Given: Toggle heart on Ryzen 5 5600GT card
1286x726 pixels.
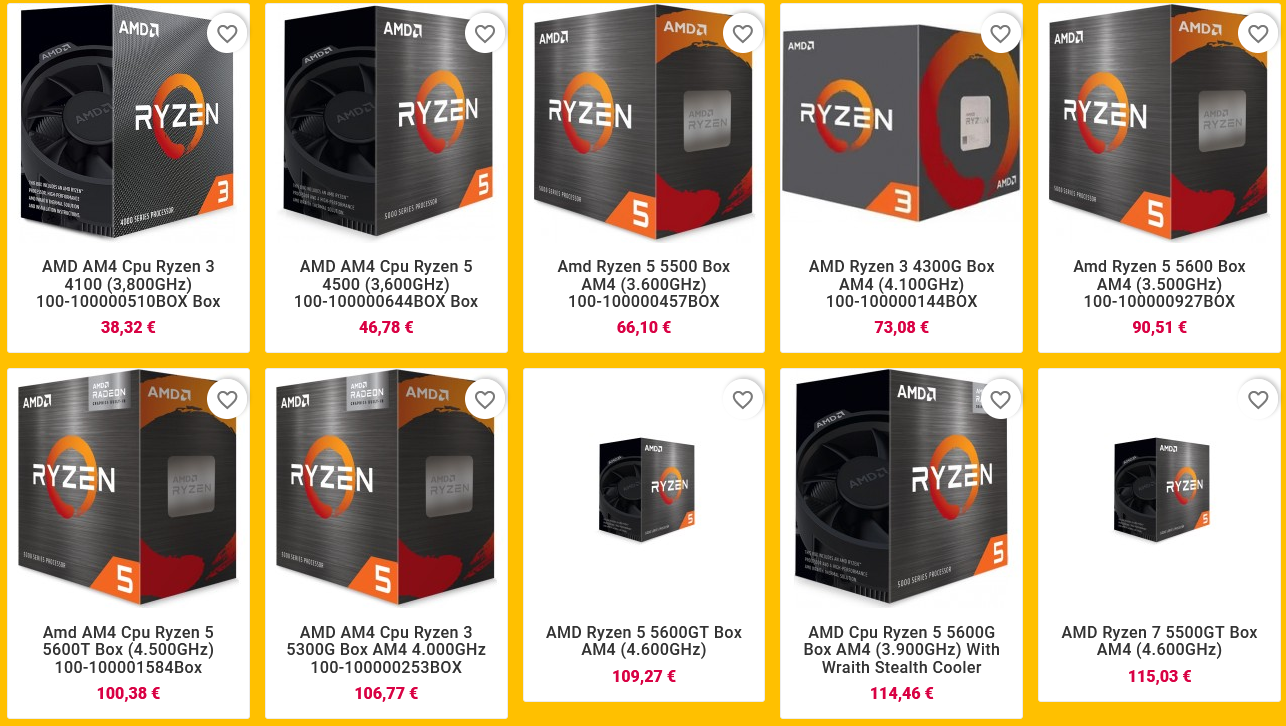Looking at the screenshot, I should pyautogui.click(x=742, y=400).
